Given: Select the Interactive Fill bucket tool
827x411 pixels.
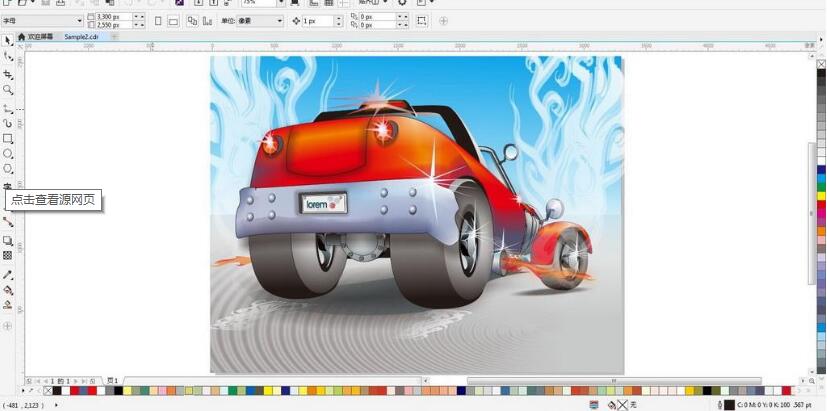Looking at the screenshot, I should point(8,290).
